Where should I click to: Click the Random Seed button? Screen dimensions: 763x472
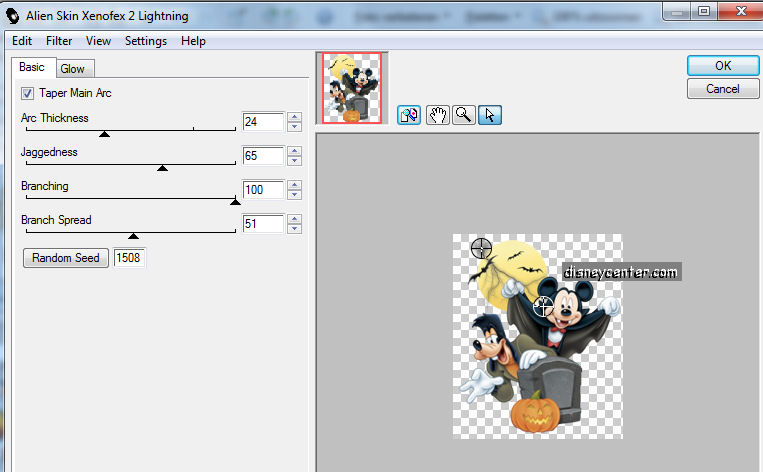click(66, 258)
